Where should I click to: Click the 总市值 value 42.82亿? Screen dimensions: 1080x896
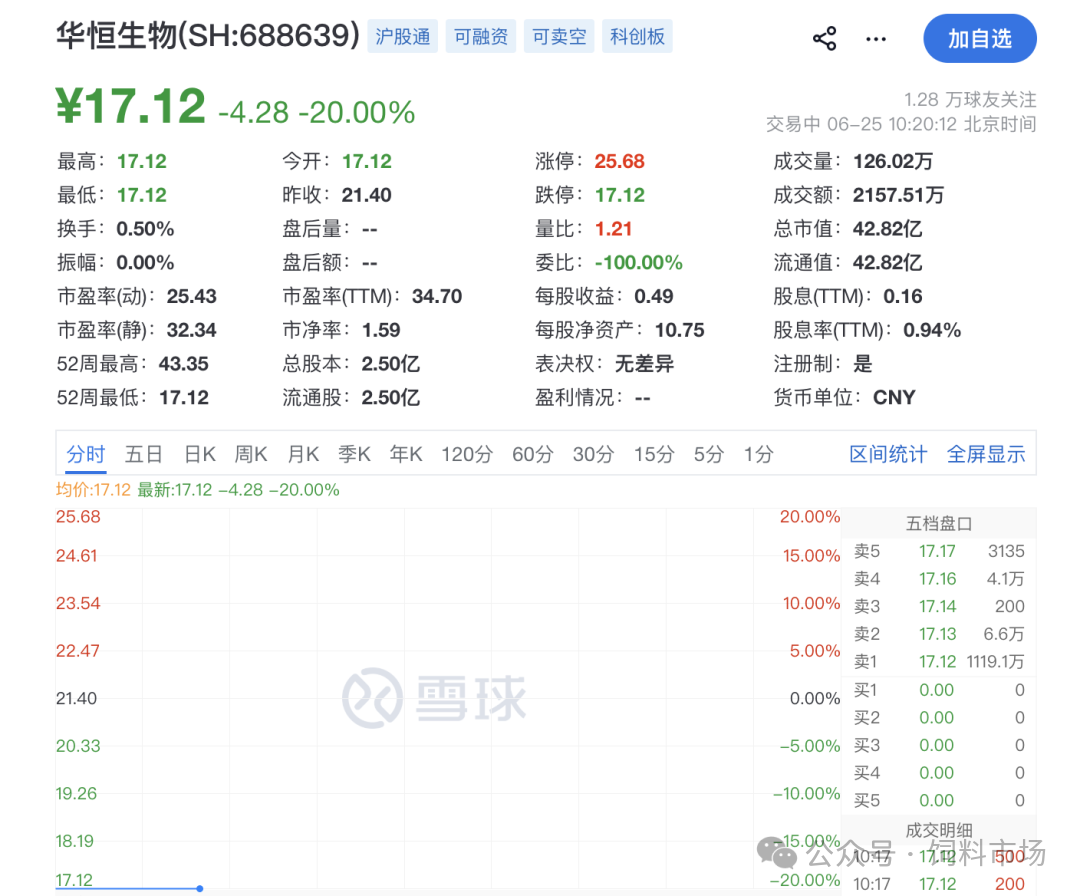click(887, 229)
